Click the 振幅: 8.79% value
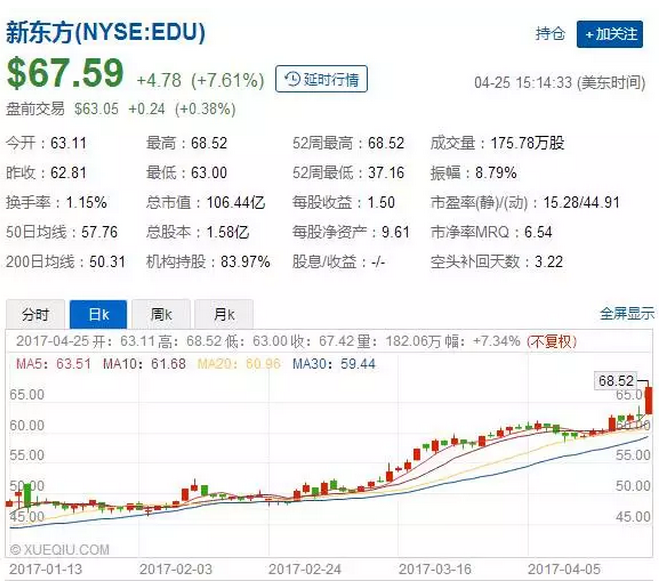Image resolution: width=662 pixels, height=581 pixels. coord(496,173)
